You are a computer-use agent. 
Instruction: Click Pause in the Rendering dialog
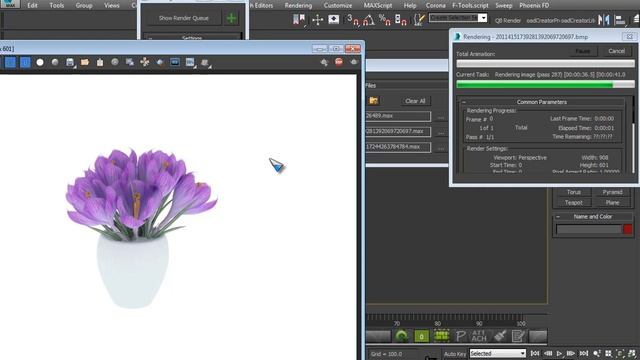(x=583, y=51)
